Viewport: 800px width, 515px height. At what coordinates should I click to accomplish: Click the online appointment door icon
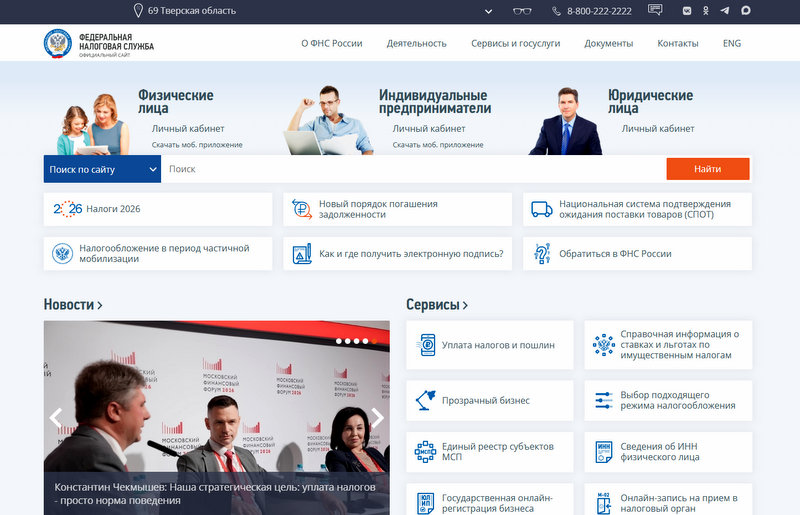tap(604, 503)
